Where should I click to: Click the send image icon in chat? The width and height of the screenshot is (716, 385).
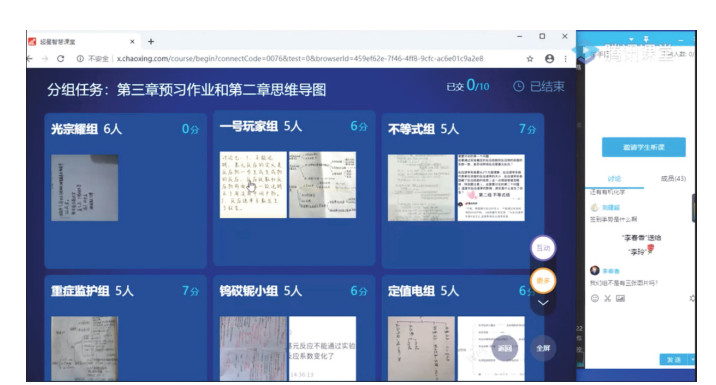coord(620,298)
